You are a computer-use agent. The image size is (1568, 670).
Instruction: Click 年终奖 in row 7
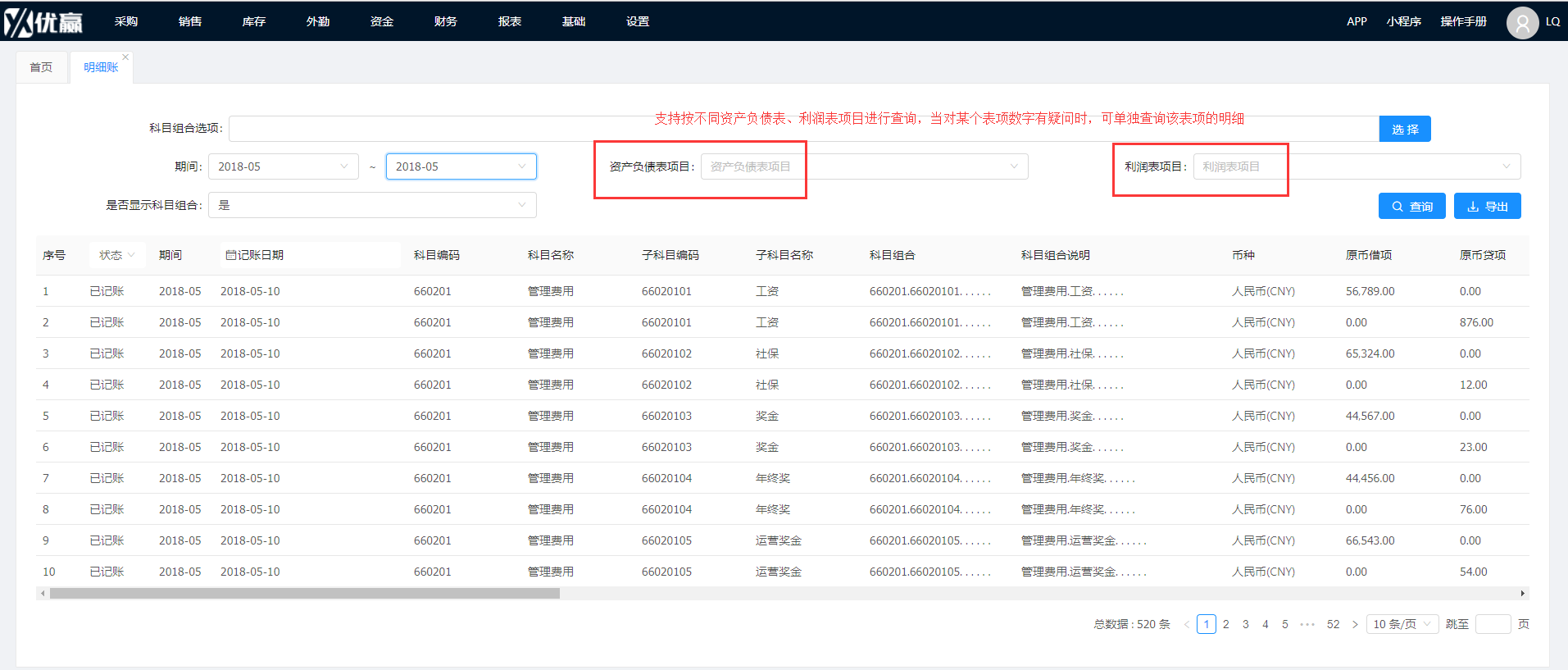pyautogui.click(x=773, y=478)
